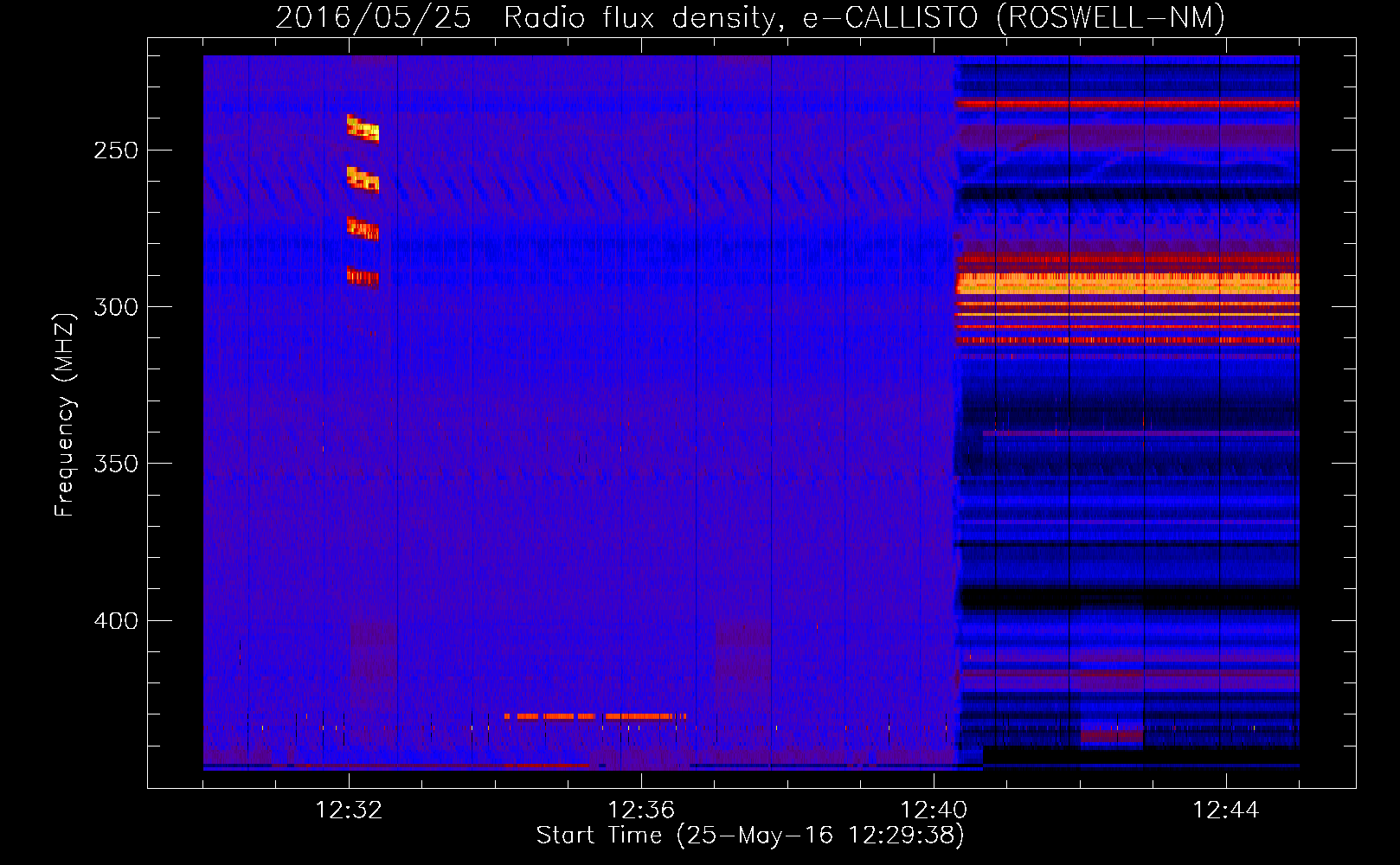Click the 12:44 time tick label
1400x865 pixels.
(x=1226, y=810)
